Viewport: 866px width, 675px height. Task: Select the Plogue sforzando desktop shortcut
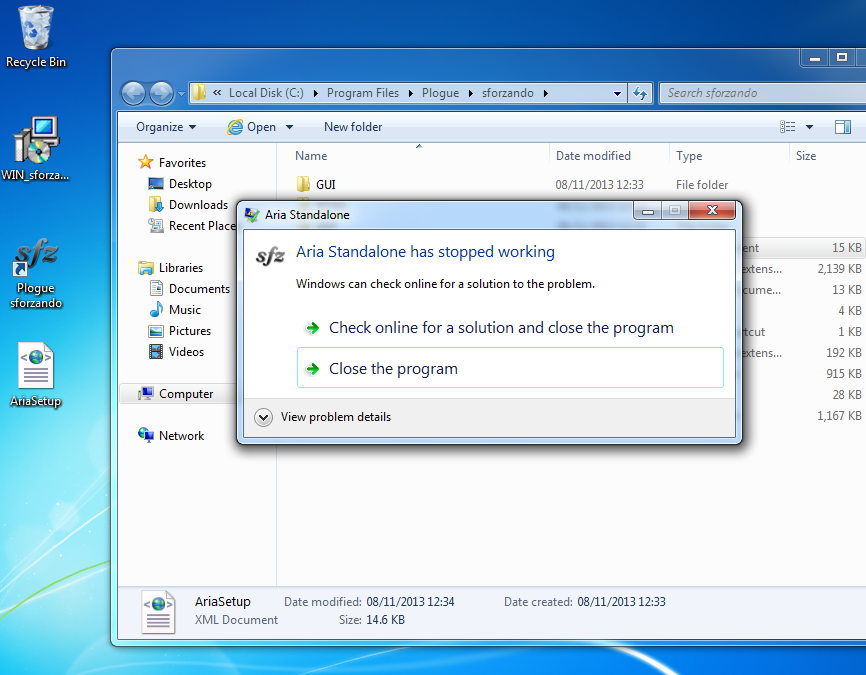pos(35,273)
